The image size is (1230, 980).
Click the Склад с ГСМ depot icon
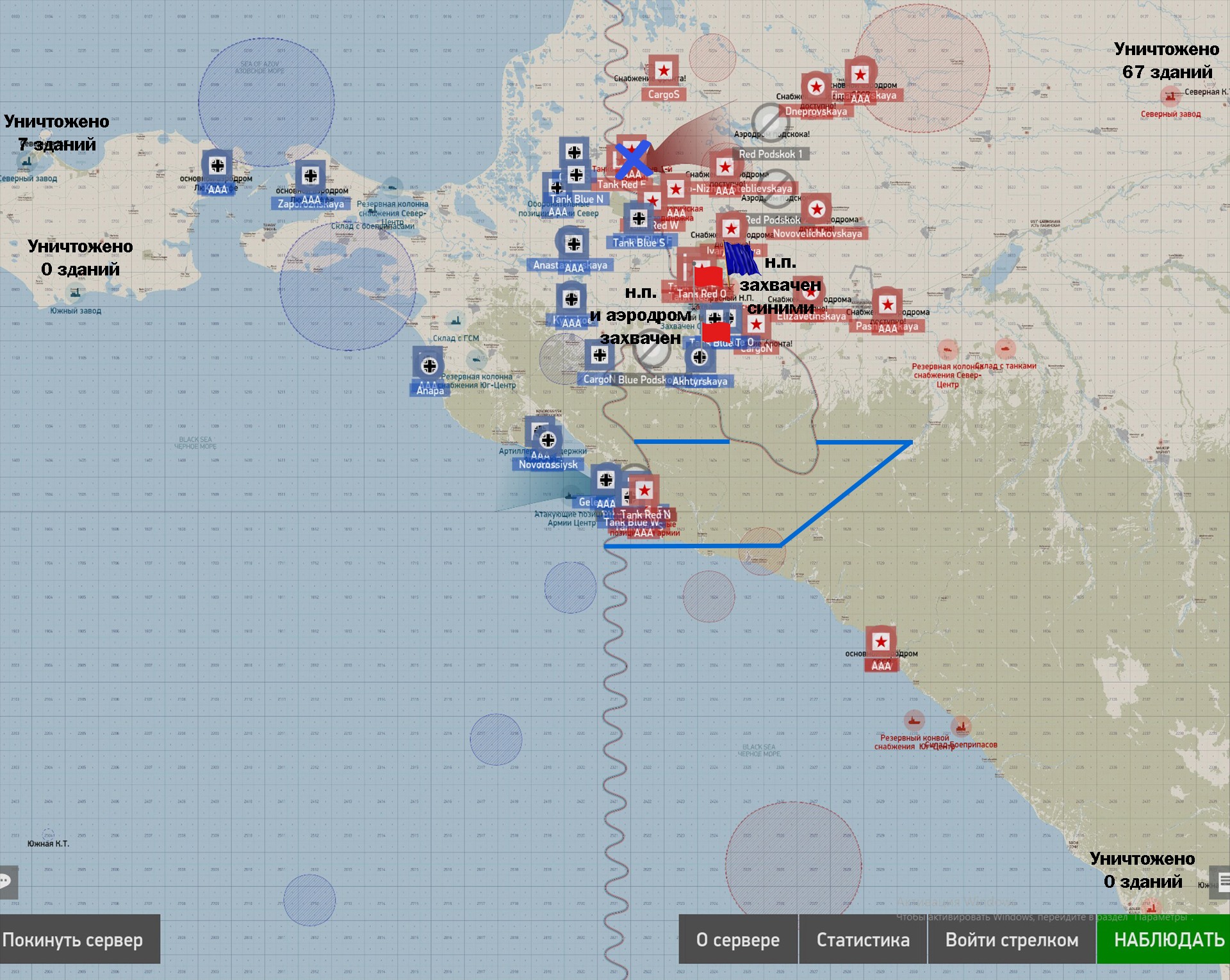tap(455, 320)
